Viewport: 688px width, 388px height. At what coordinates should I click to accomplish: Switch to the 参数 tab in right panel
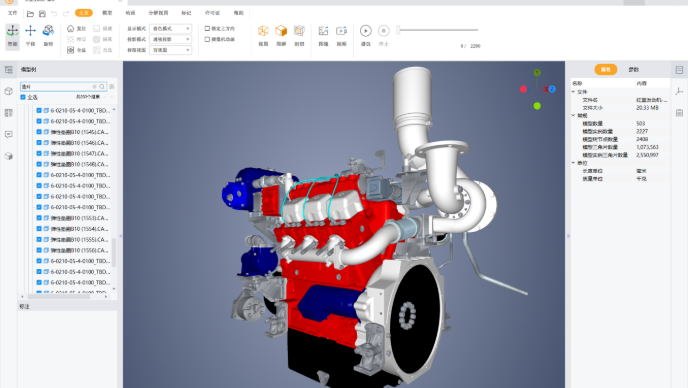(x=633, y=69)
